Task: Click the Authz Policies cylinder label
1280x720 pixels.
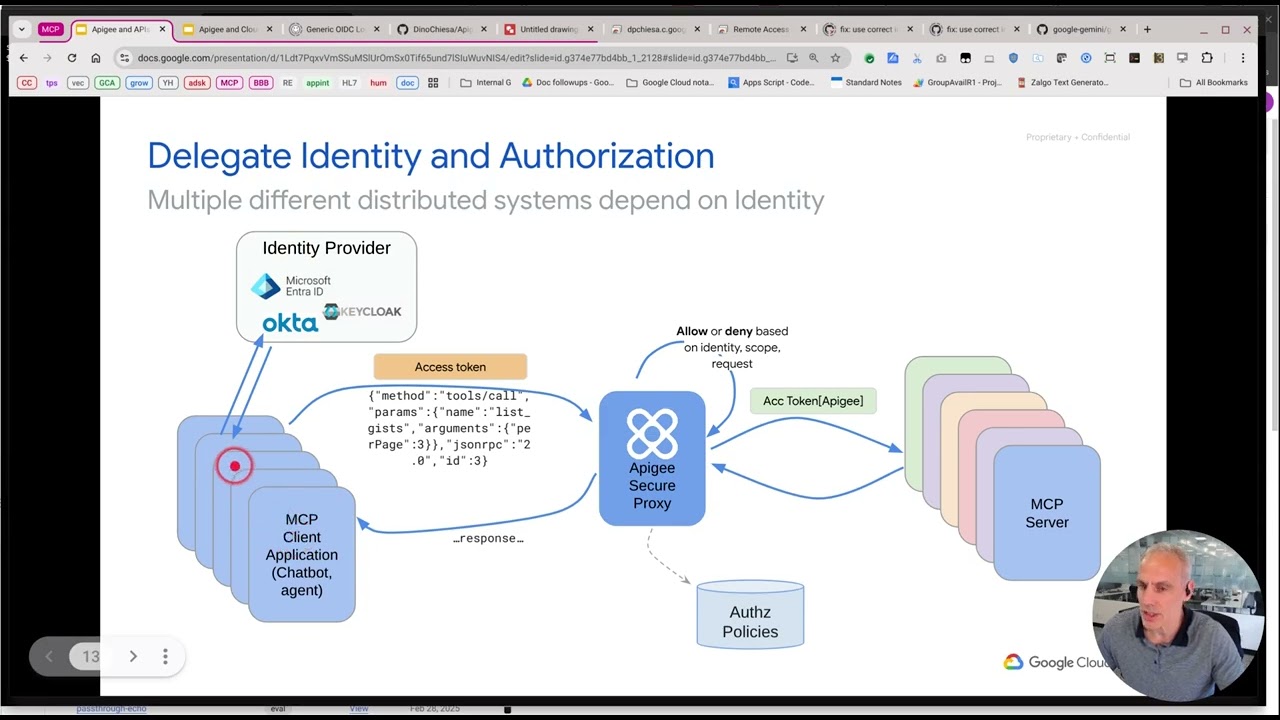Action: tap(750, 621)
